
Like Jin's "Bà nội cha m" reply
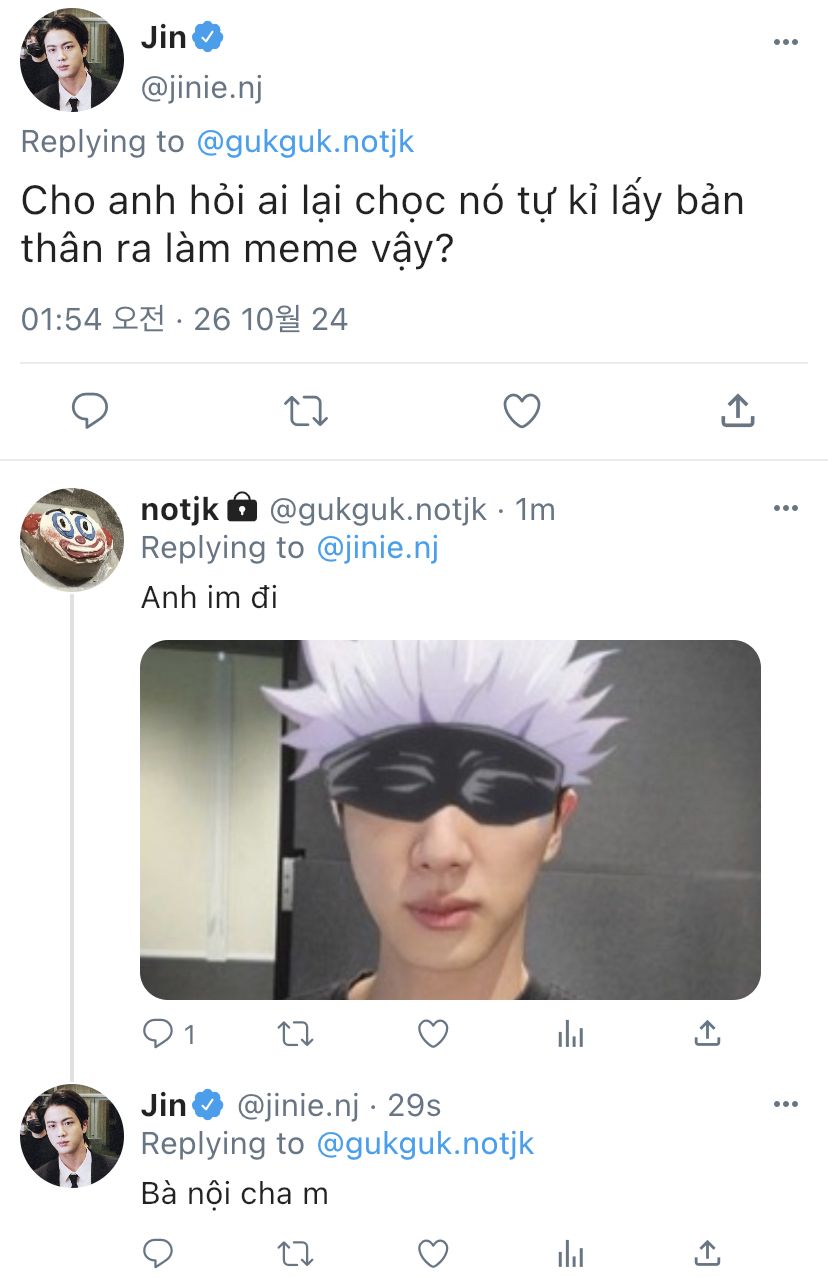pyautogui.click(x=432, y=1253)
